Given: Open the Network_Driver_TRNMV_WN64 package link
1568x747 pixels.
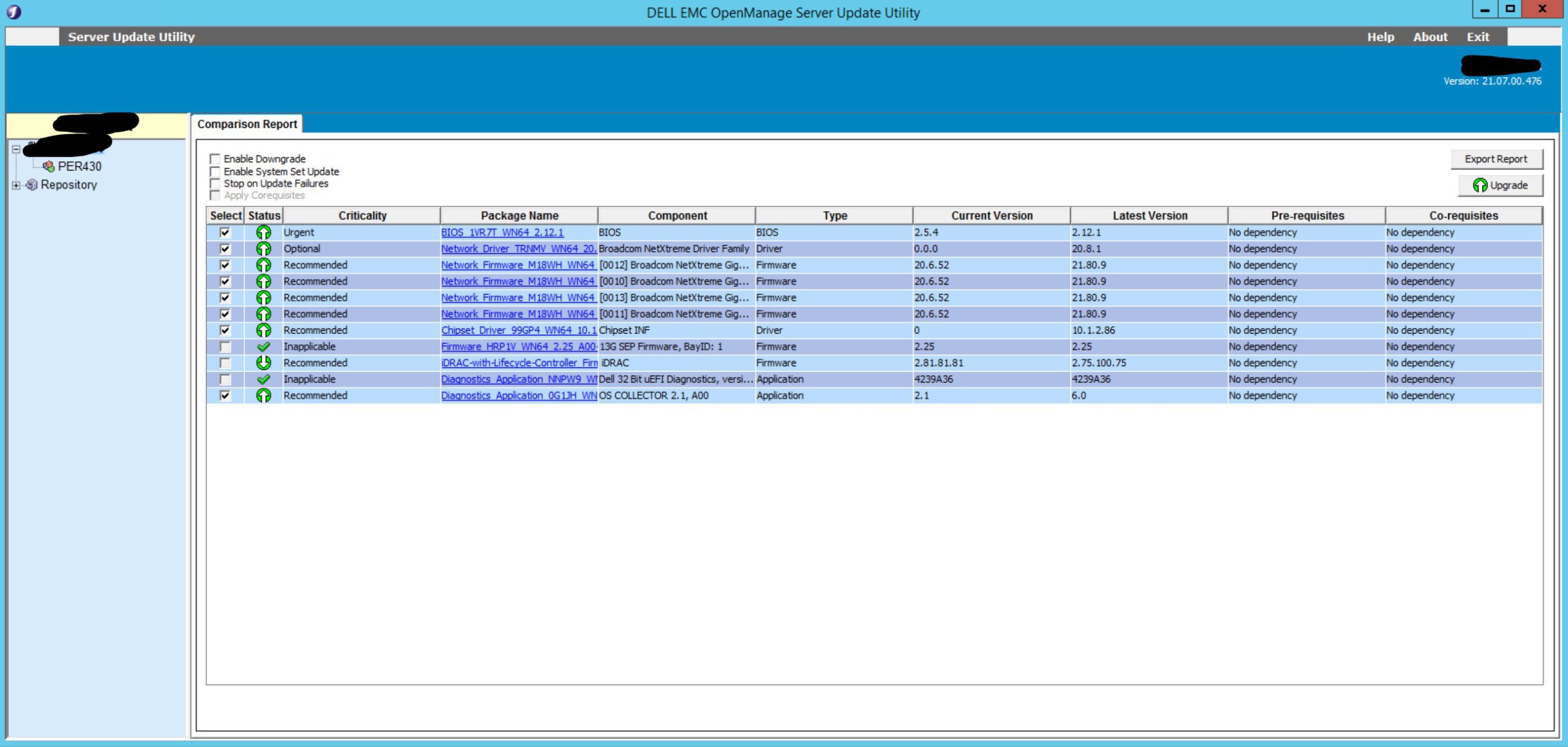Looking at the screenshot, I should click(519, 249).
